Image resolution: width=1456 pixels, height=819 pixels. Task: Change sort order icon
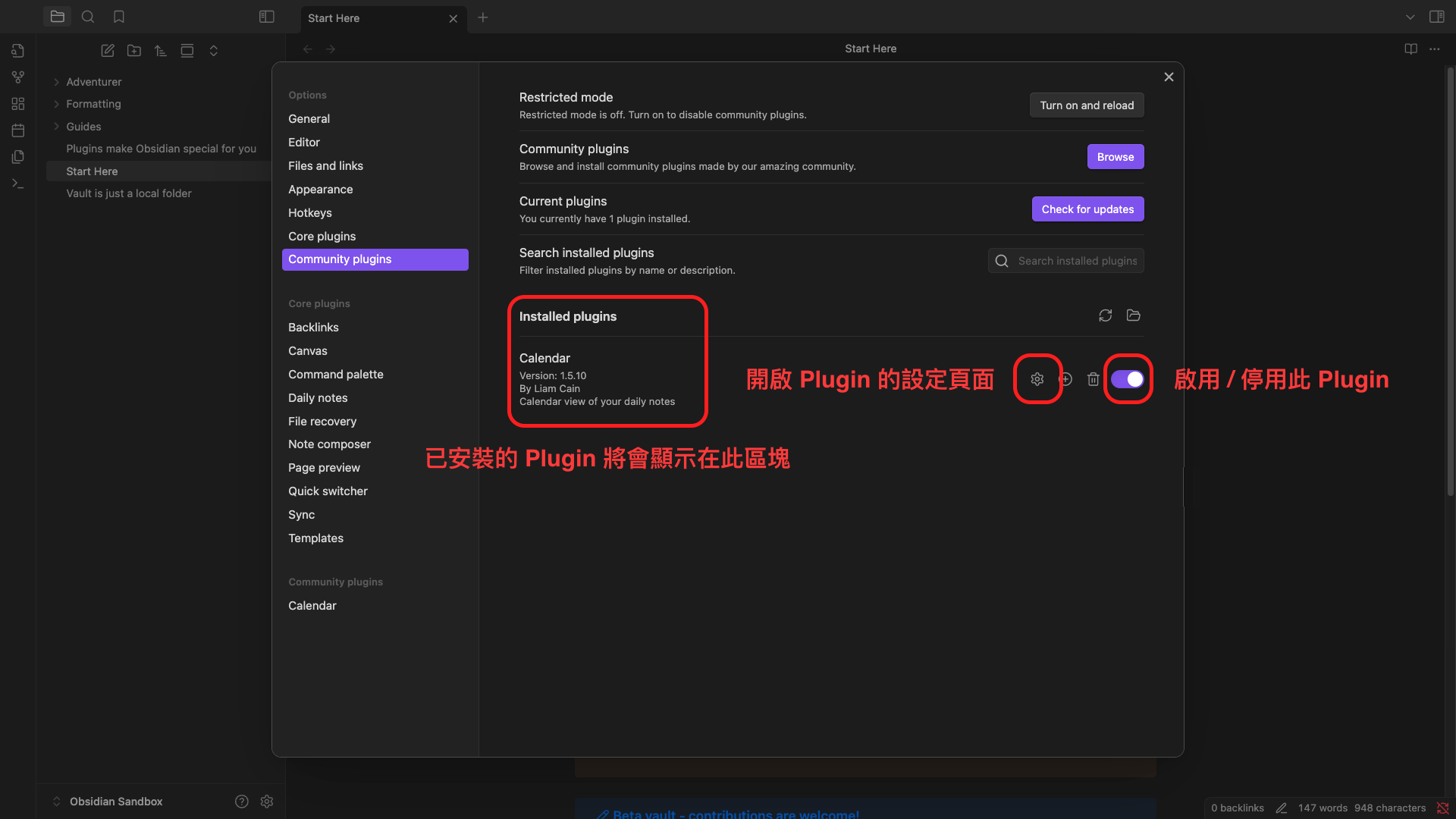[161, 51]
